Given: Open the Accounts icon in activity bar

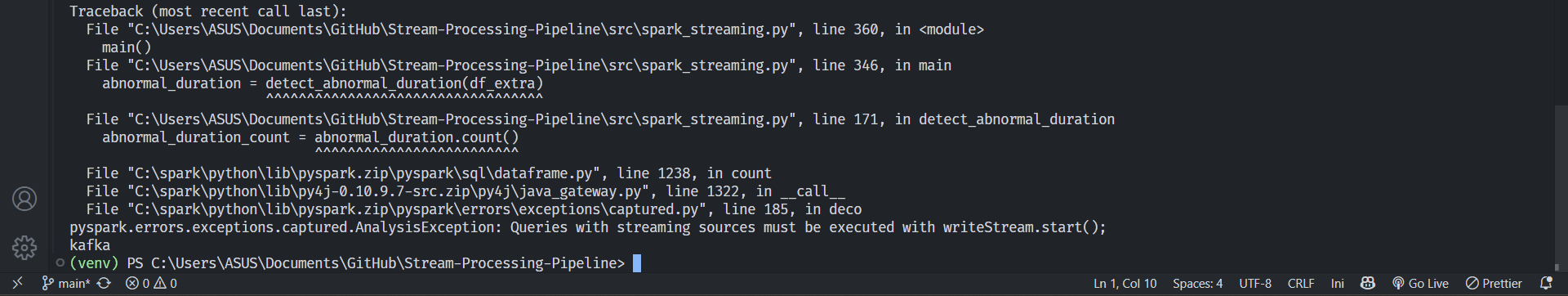Looking at the screenshot, I should (x=24, y=199).
